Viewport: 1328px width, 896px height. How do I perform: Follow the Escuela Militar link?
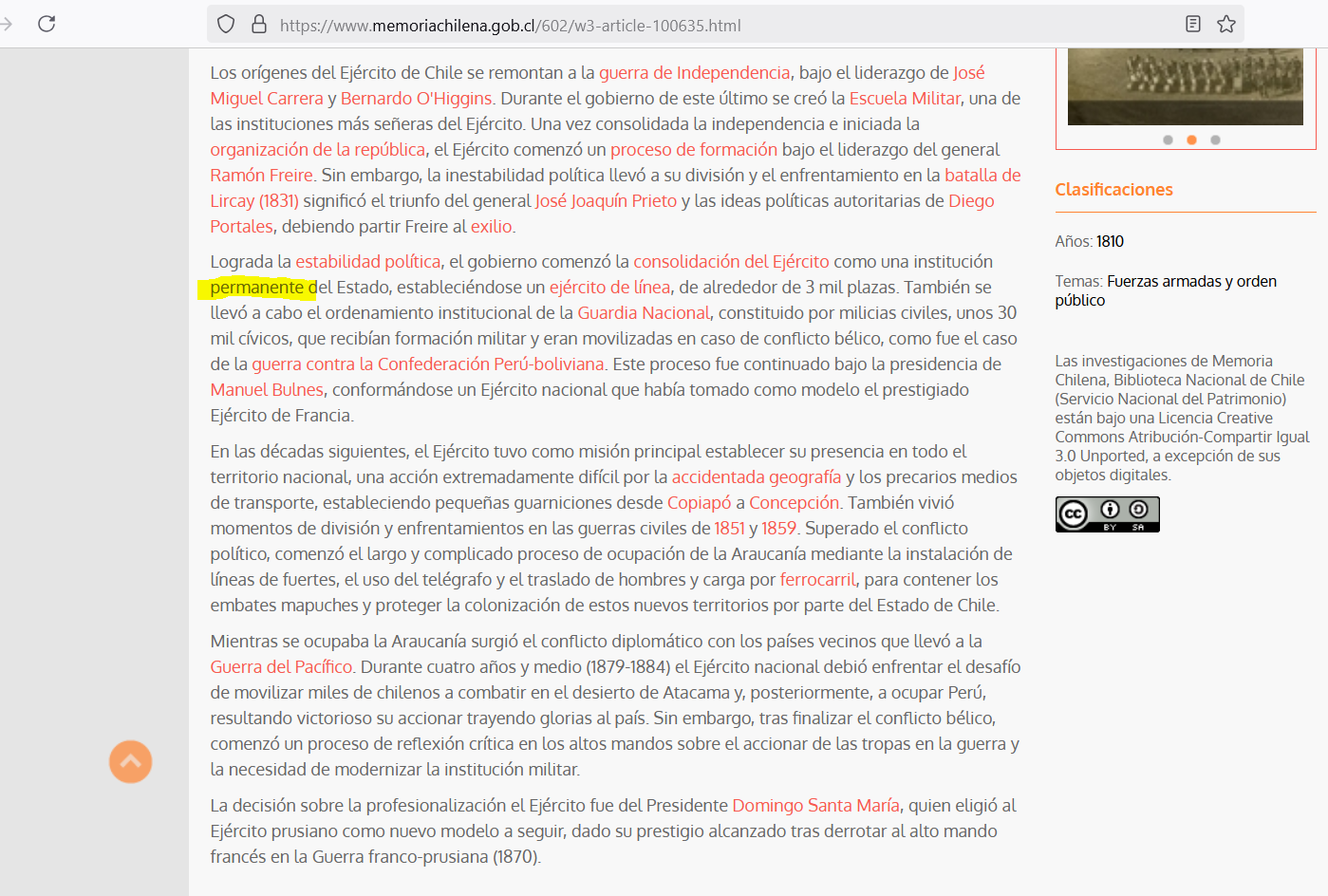[905, 99]
